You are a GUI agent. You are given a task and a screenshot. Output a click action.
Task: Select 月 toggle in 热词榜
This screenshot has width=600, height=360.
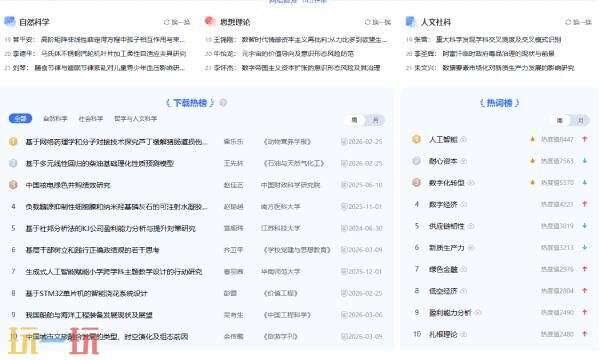[580, 121]
